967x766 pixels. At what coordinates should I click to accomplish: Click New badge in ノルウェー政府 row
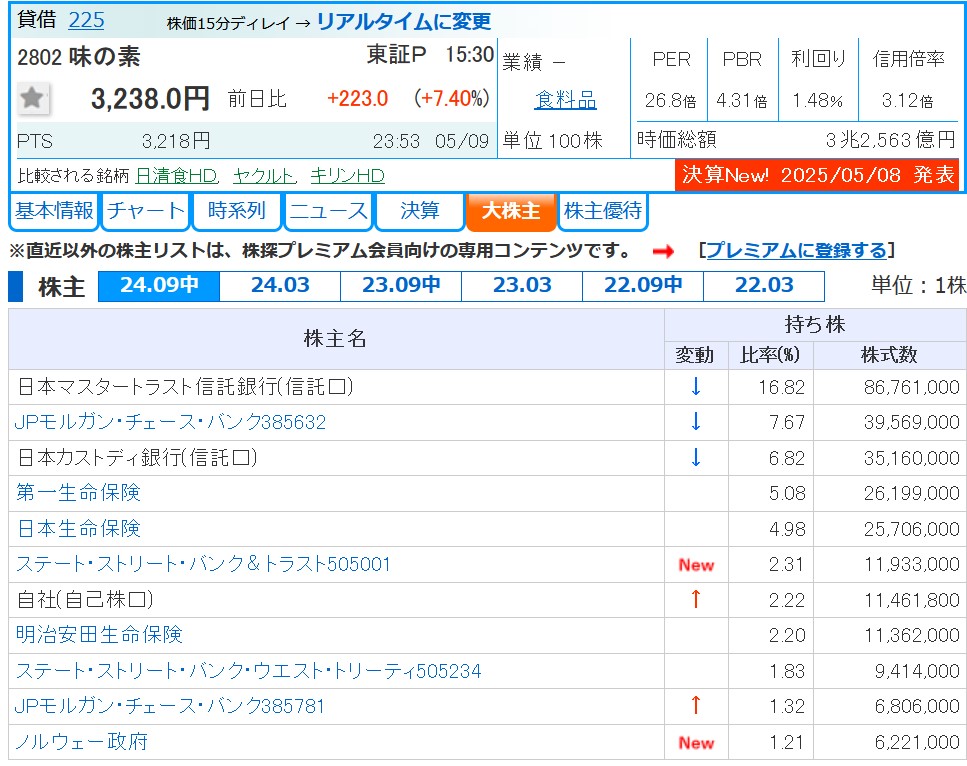click(x=696, y=743)
